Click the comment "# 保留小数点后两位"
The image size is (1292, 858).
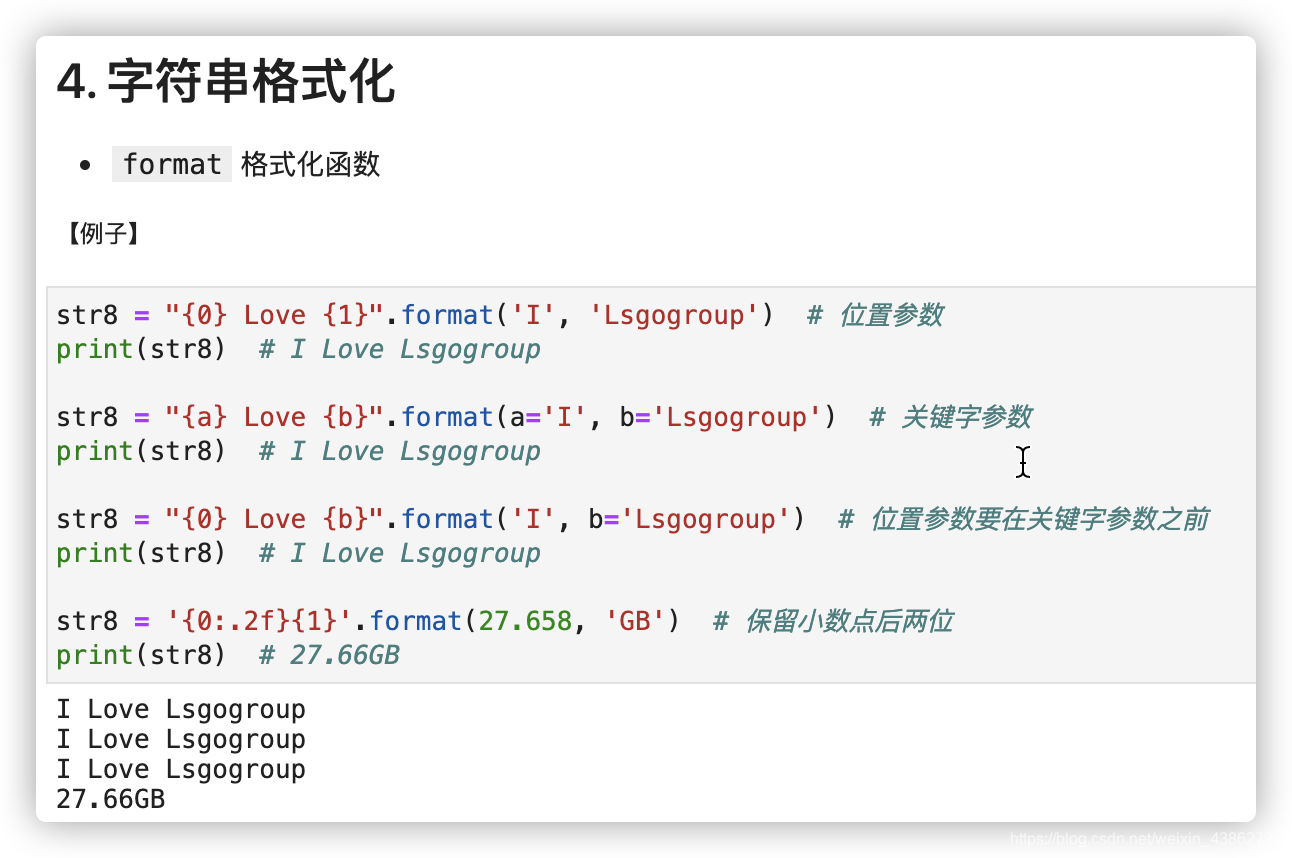click(833, 621)
